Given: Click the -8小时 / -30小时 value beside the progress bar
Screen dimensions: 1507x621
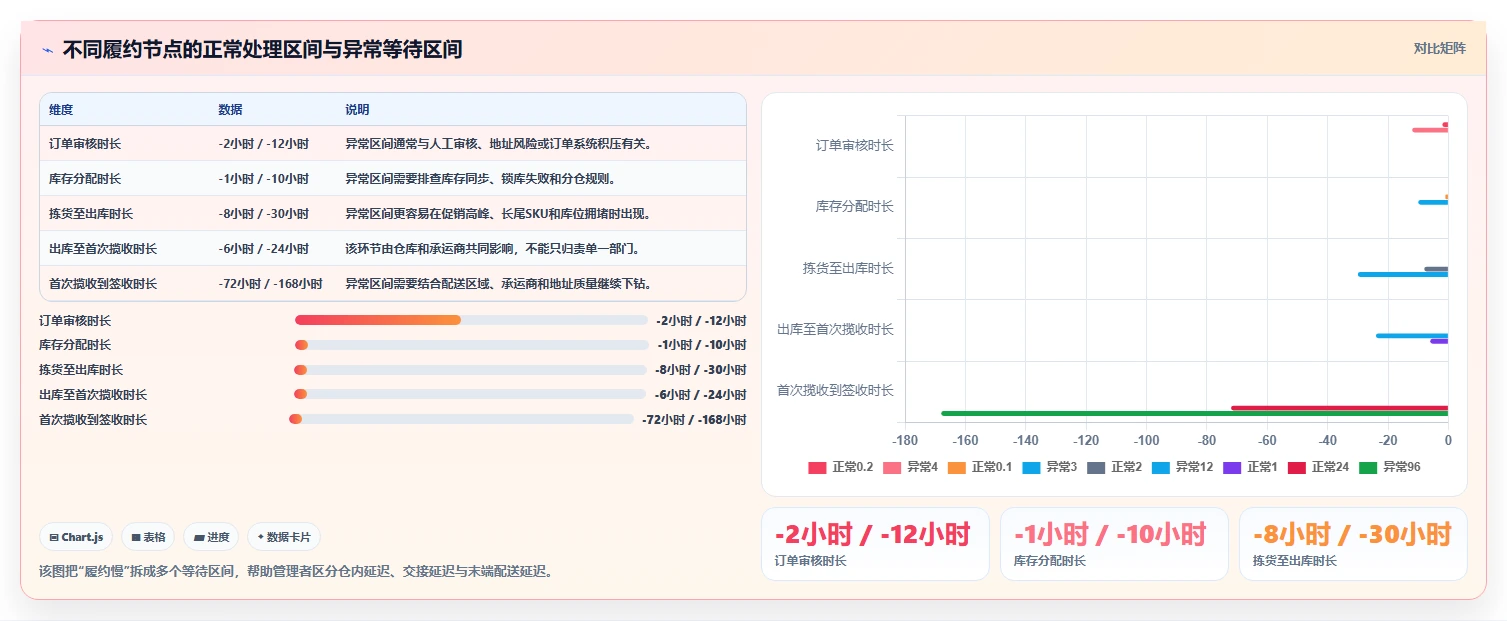Looking at the screenshot, I should [x=700, y=370].
